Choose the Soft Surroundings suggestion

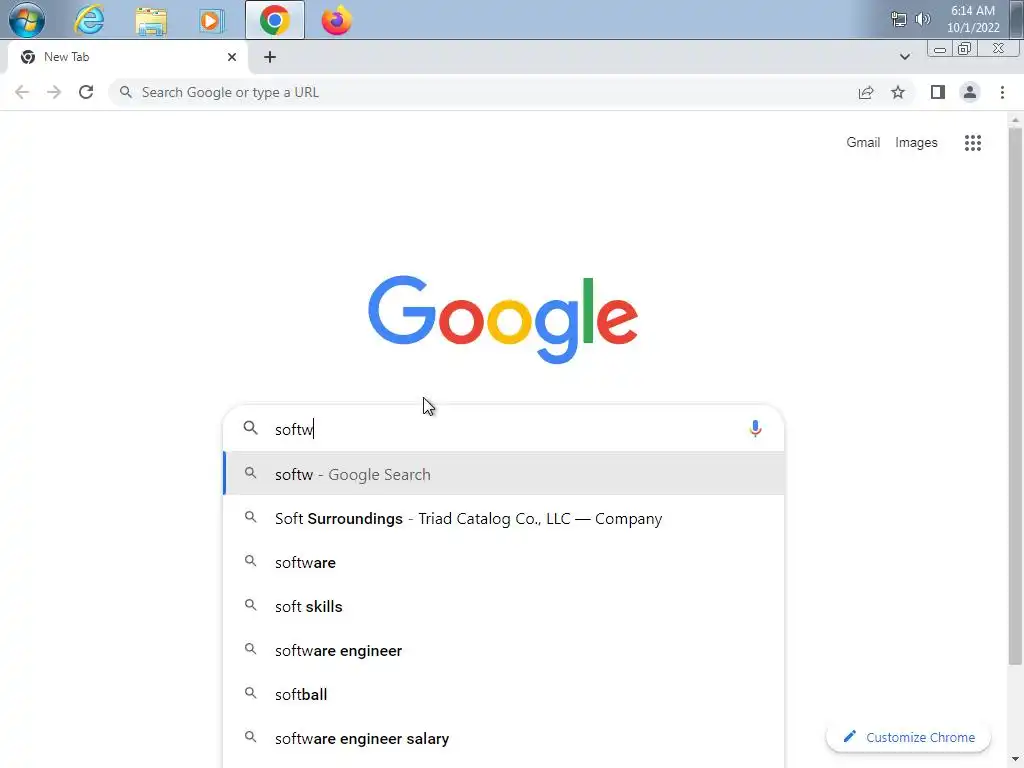coord(504,519)
